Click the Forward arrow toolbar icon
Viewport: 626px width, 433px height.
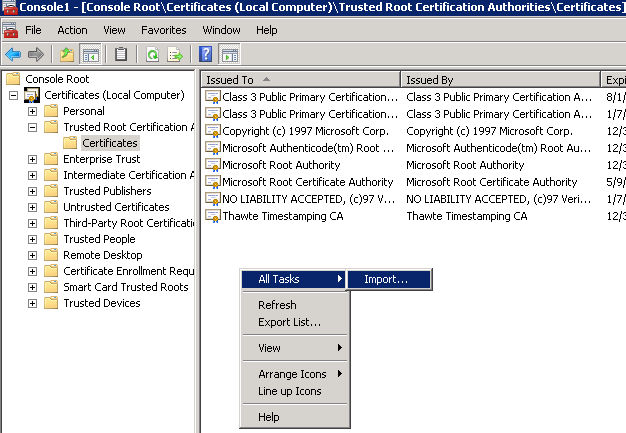click(x=36, y=54)
